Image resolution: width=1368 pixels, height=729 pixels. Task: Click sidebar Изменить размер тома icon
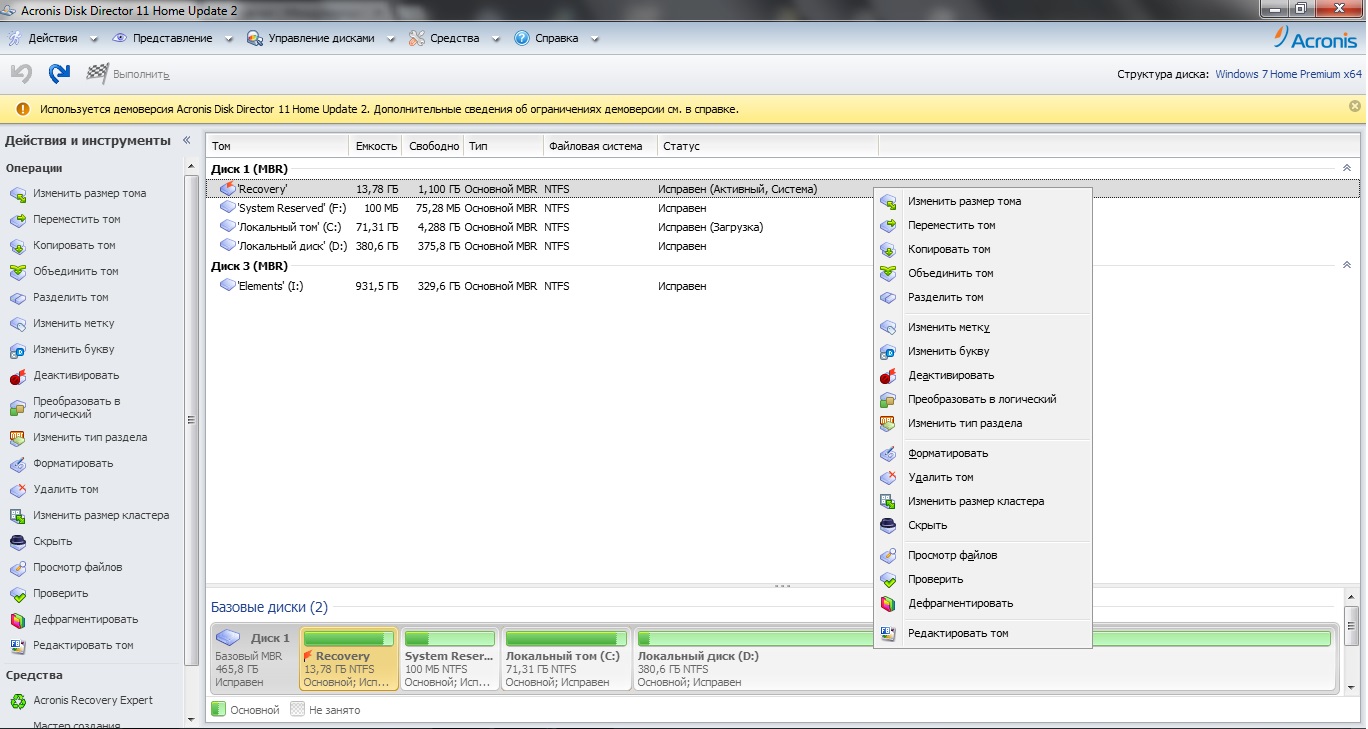click(17, 194)
